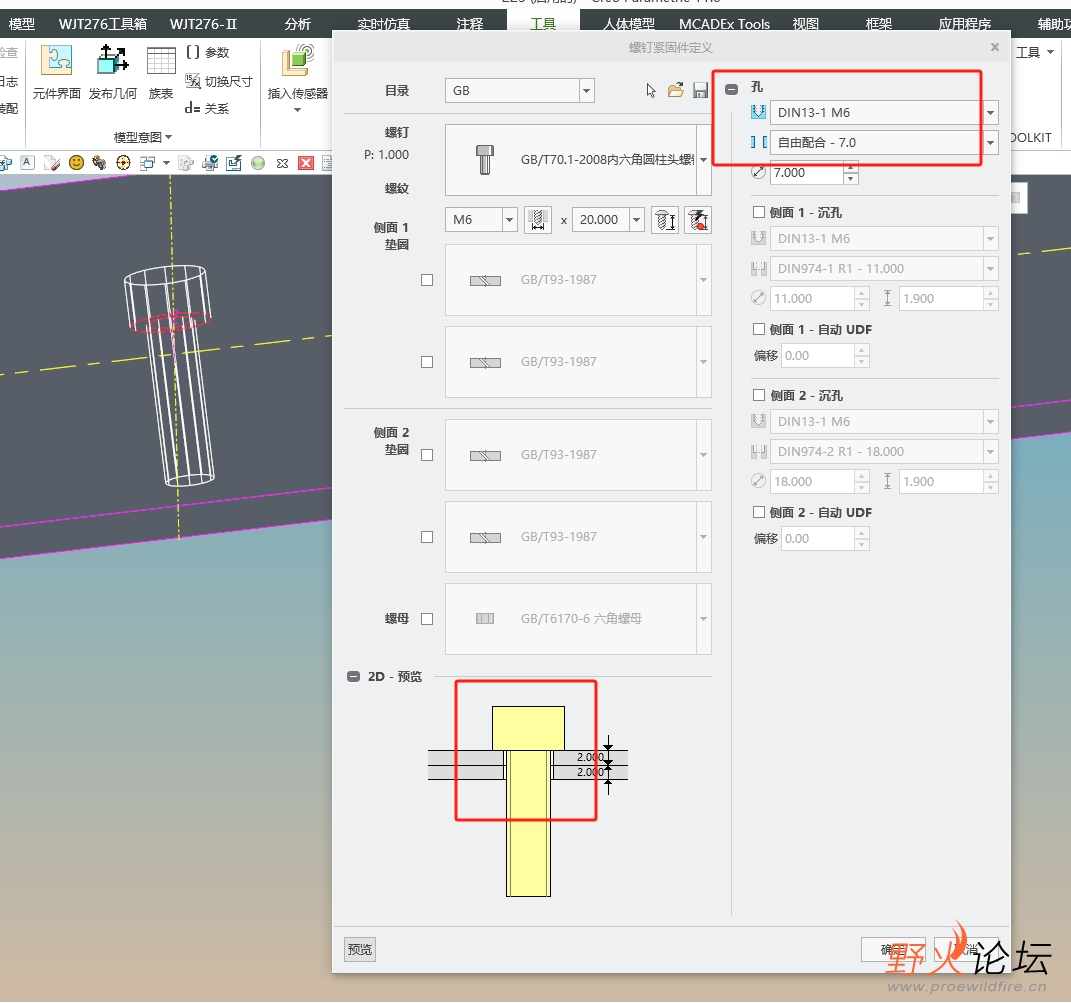Expand the 模型意图 group dropdown
The image size is (1071, 1003).
click(x=142, y=137)
